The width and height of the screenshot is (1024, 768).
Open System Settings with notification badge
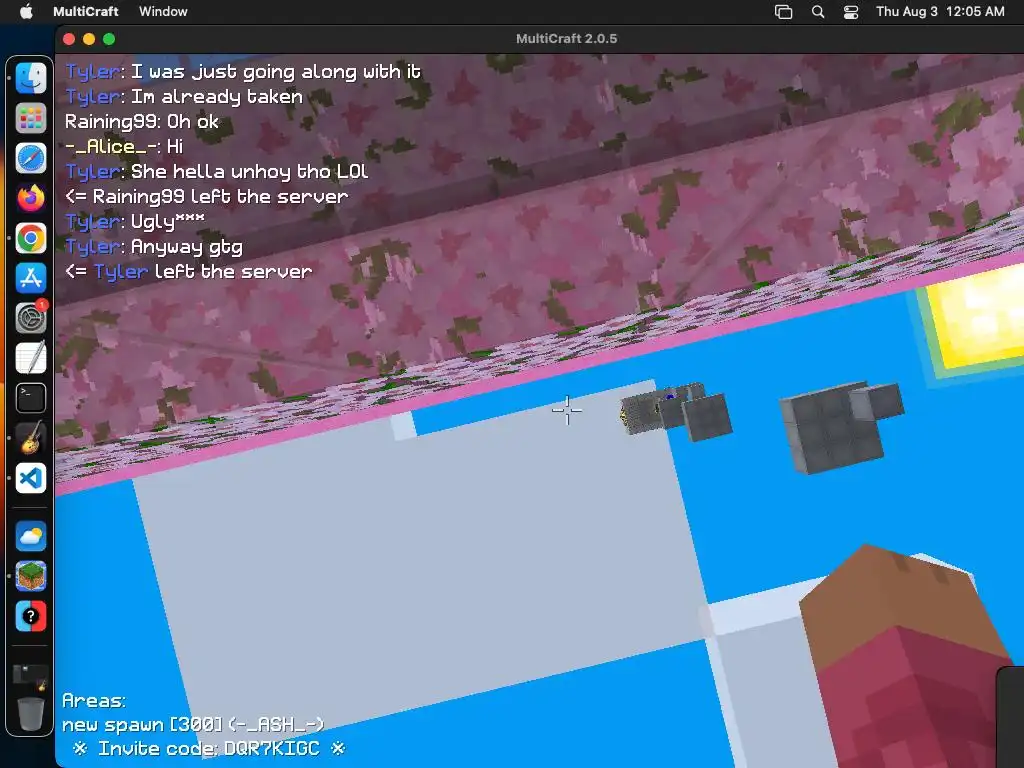pyautogui.click(x=31, y=318)
